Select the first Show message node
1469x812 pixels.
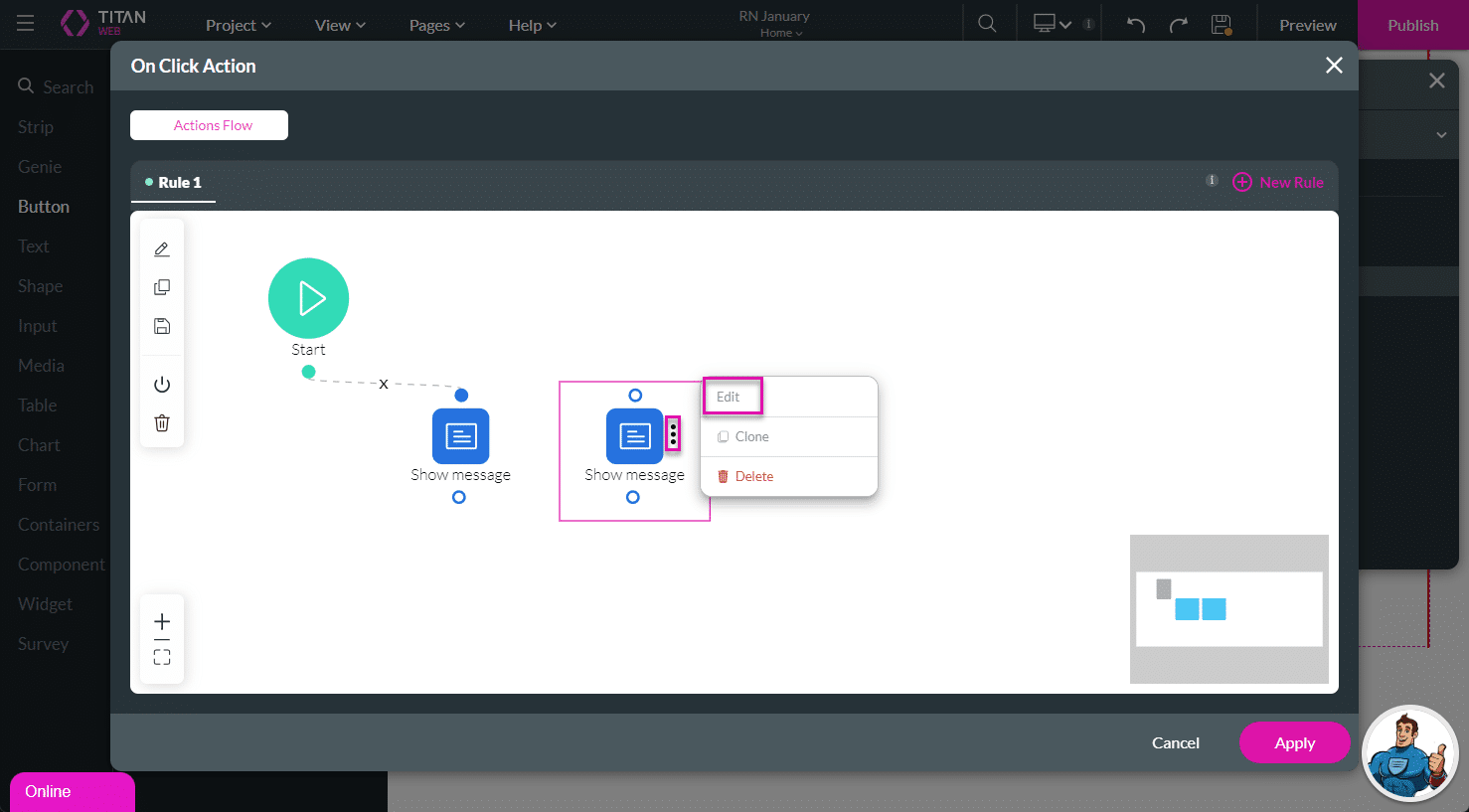[460, 436]
